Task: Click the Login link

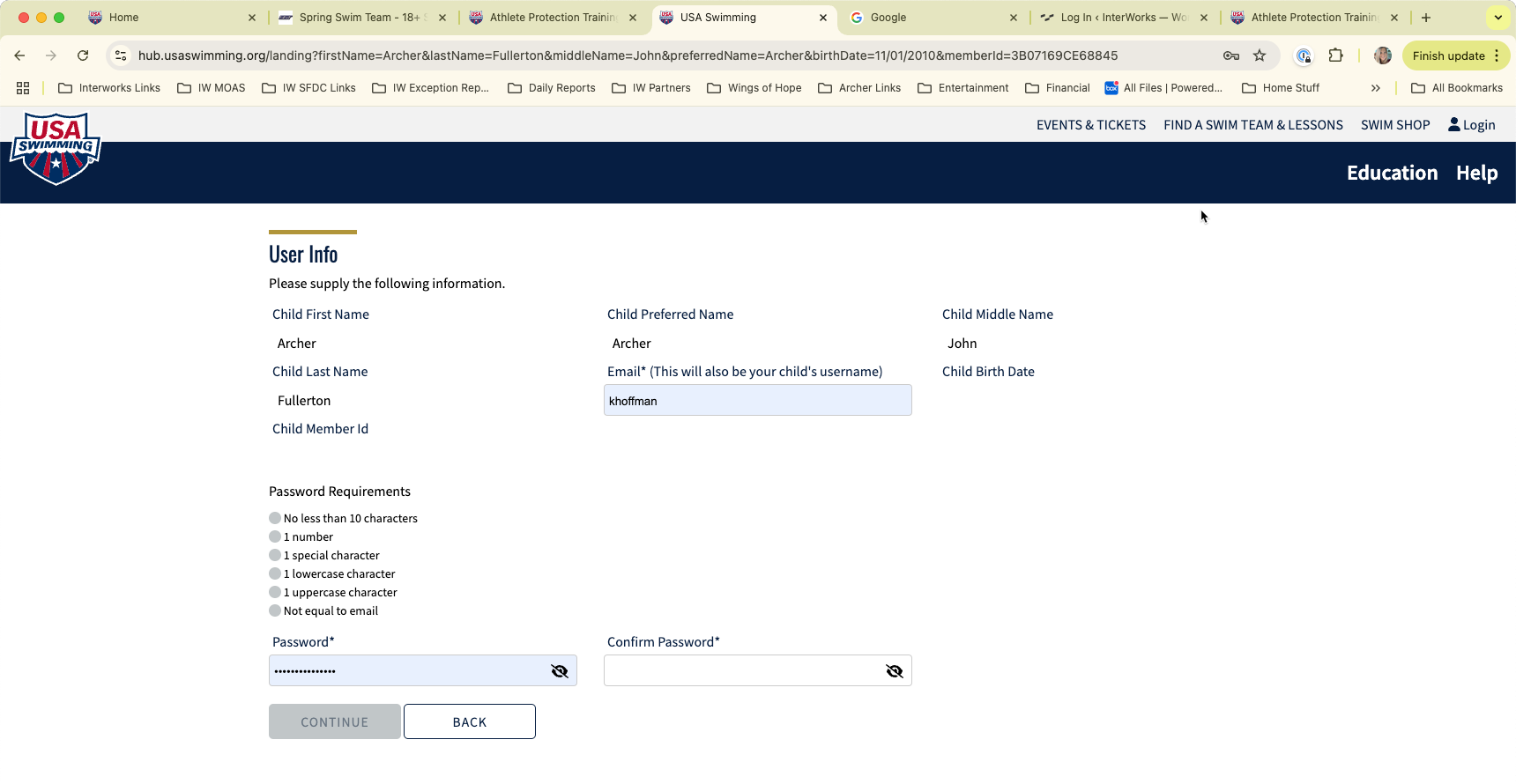Action: tap(1472, 125)
